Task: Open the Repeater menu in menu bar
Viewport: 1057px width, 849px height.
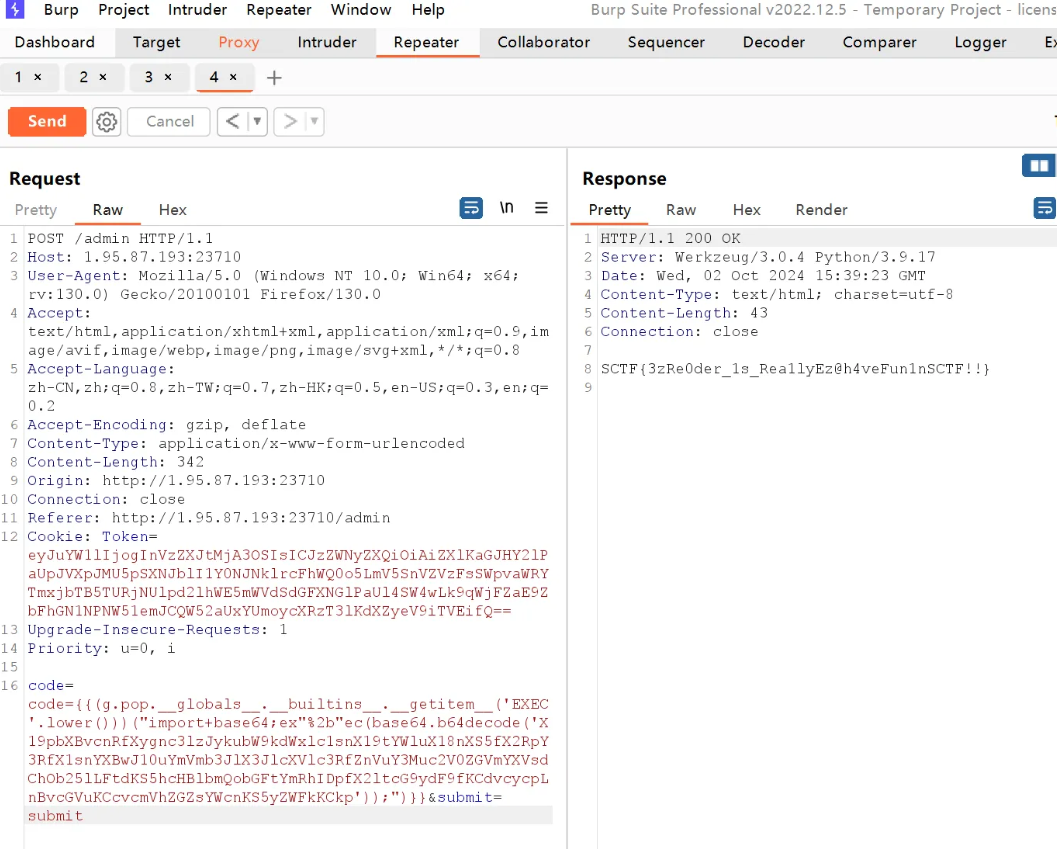Action: tap(279, 10)
